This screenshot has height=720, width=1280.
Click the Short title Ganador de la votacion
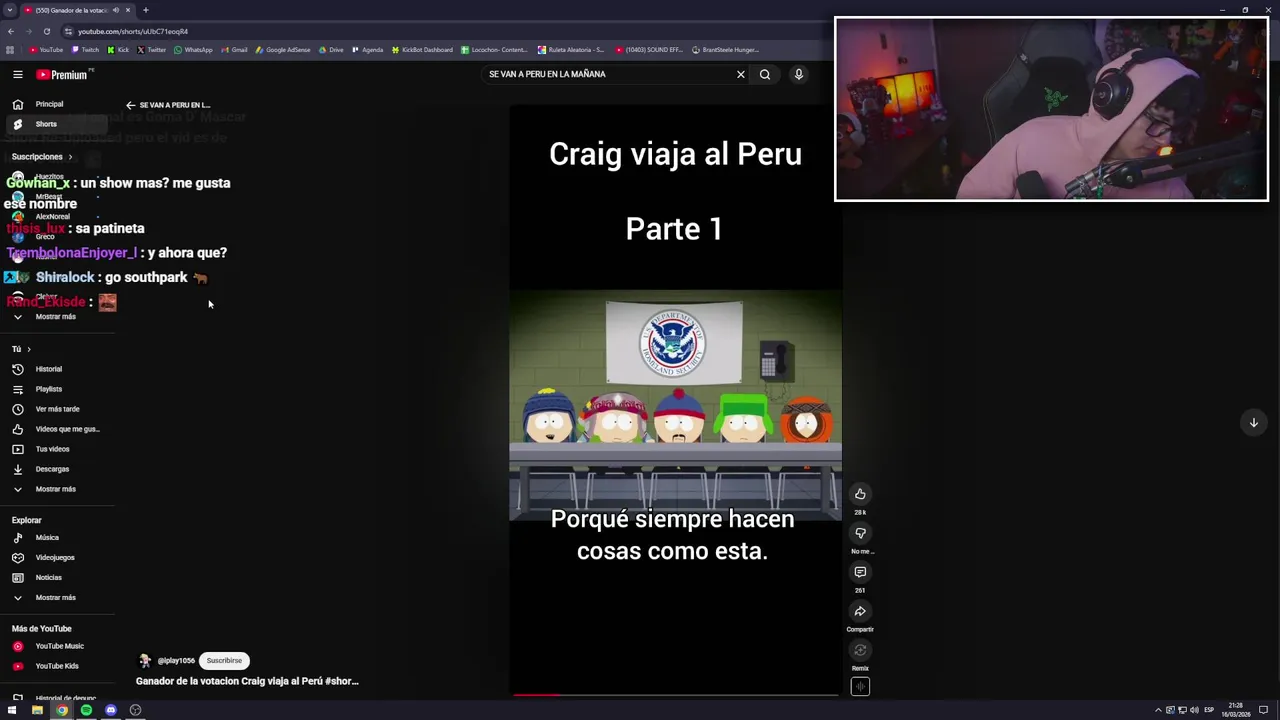click(x=247, y=681)
